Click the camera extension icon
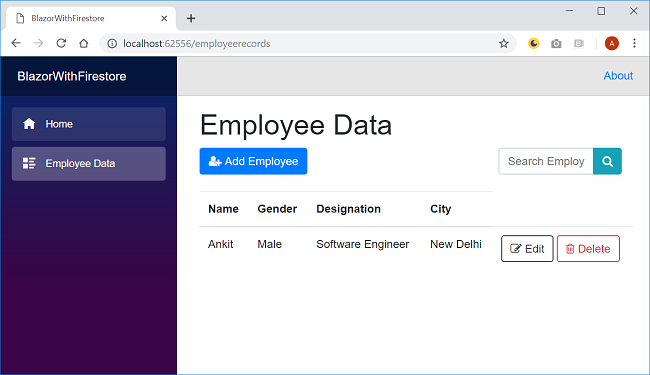 coord(556,44)
